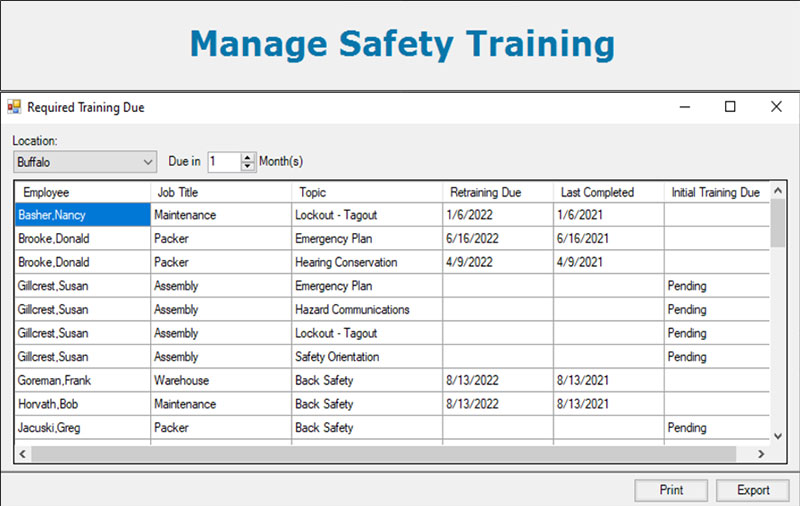Click Pending in the Jacuski,Greg row
This screenshot has height=506, width=800.
click(x=716, y=427)
